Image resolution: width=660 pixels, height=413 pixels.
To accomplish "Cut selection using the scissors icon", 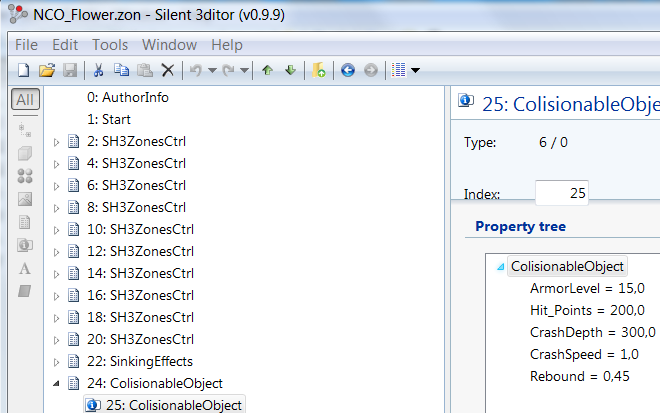I will point(98,70).
